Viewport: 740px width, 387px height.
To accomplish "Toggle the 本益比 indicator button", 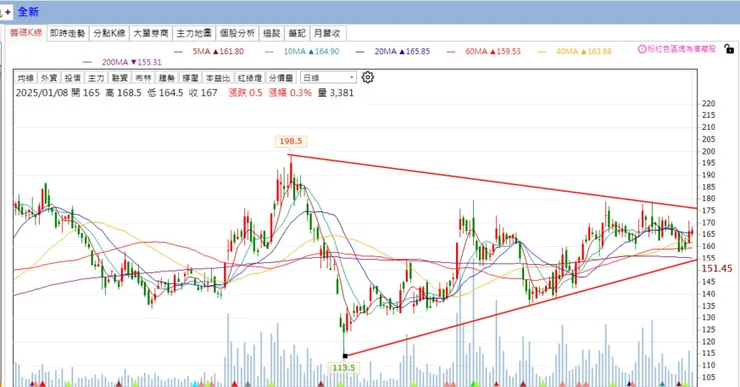I will click(x=218, y=78).
